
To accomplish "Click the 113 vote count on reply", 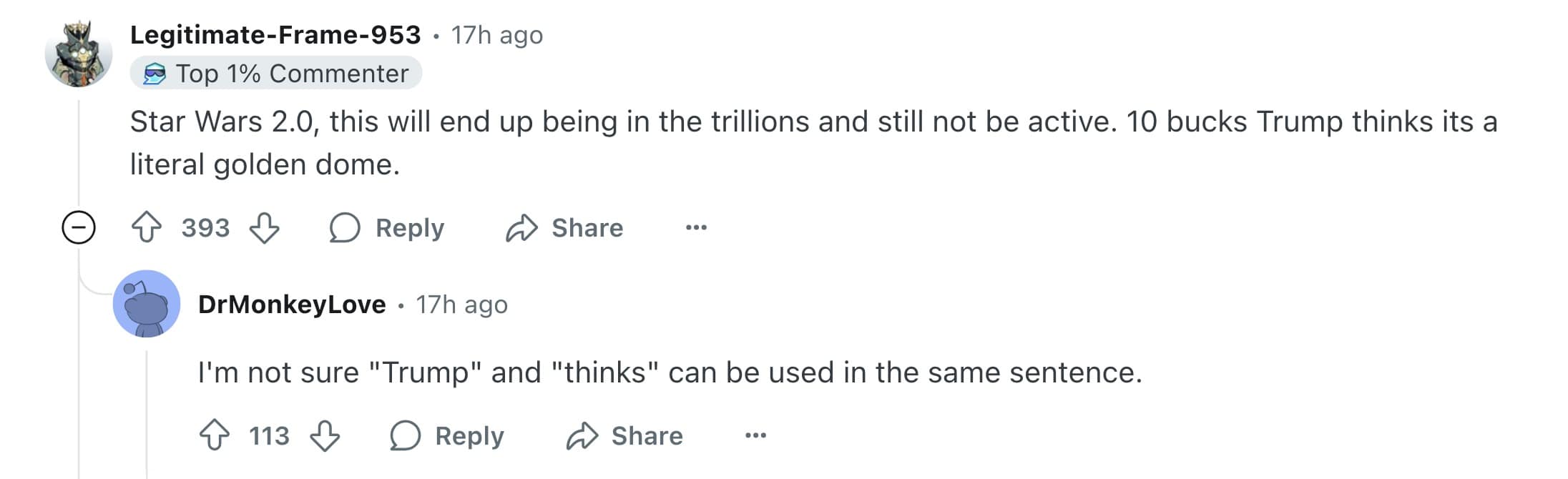I will (x=269, y=435).
